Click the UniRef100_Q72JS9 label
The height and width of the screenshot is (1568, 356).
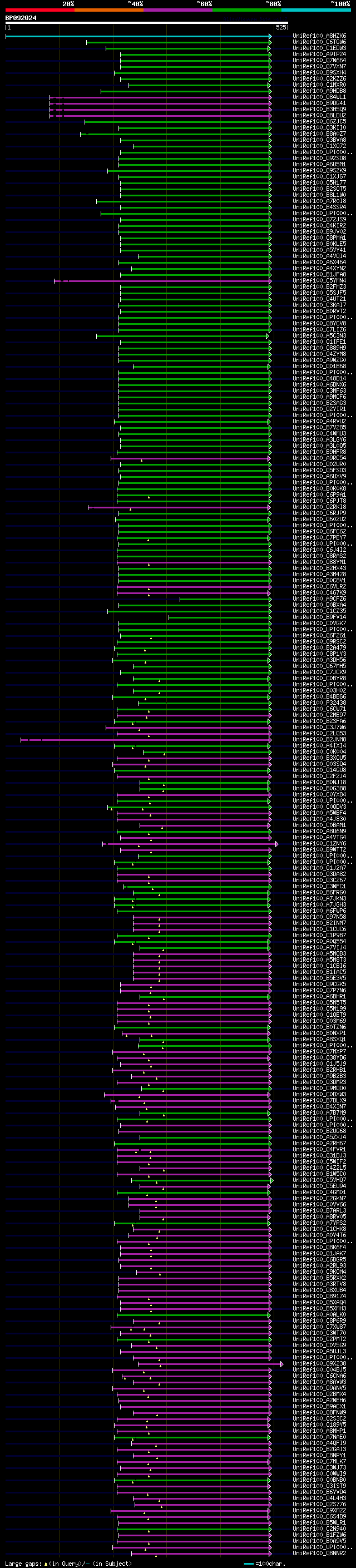pos(319,220)
